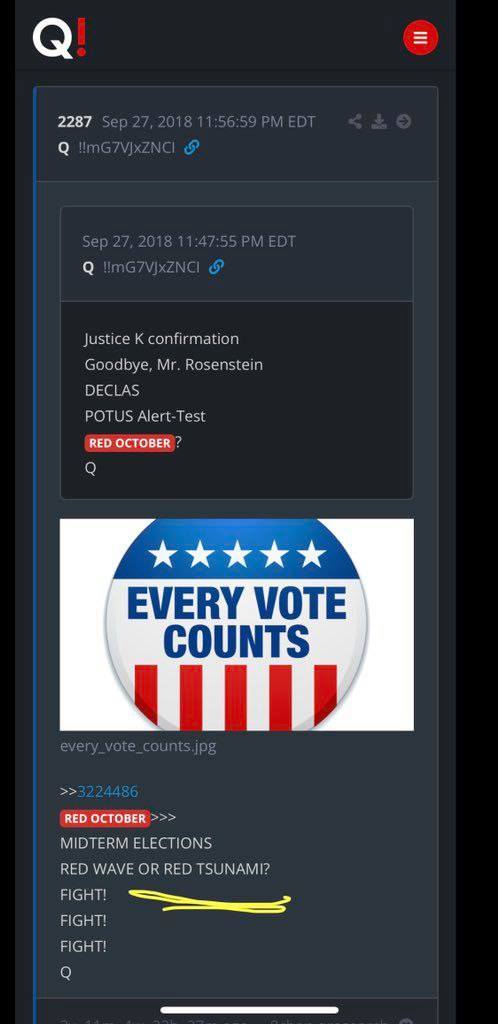
Task: Tap the partially visible icon at bottom right
Action: click(405, 1020)
